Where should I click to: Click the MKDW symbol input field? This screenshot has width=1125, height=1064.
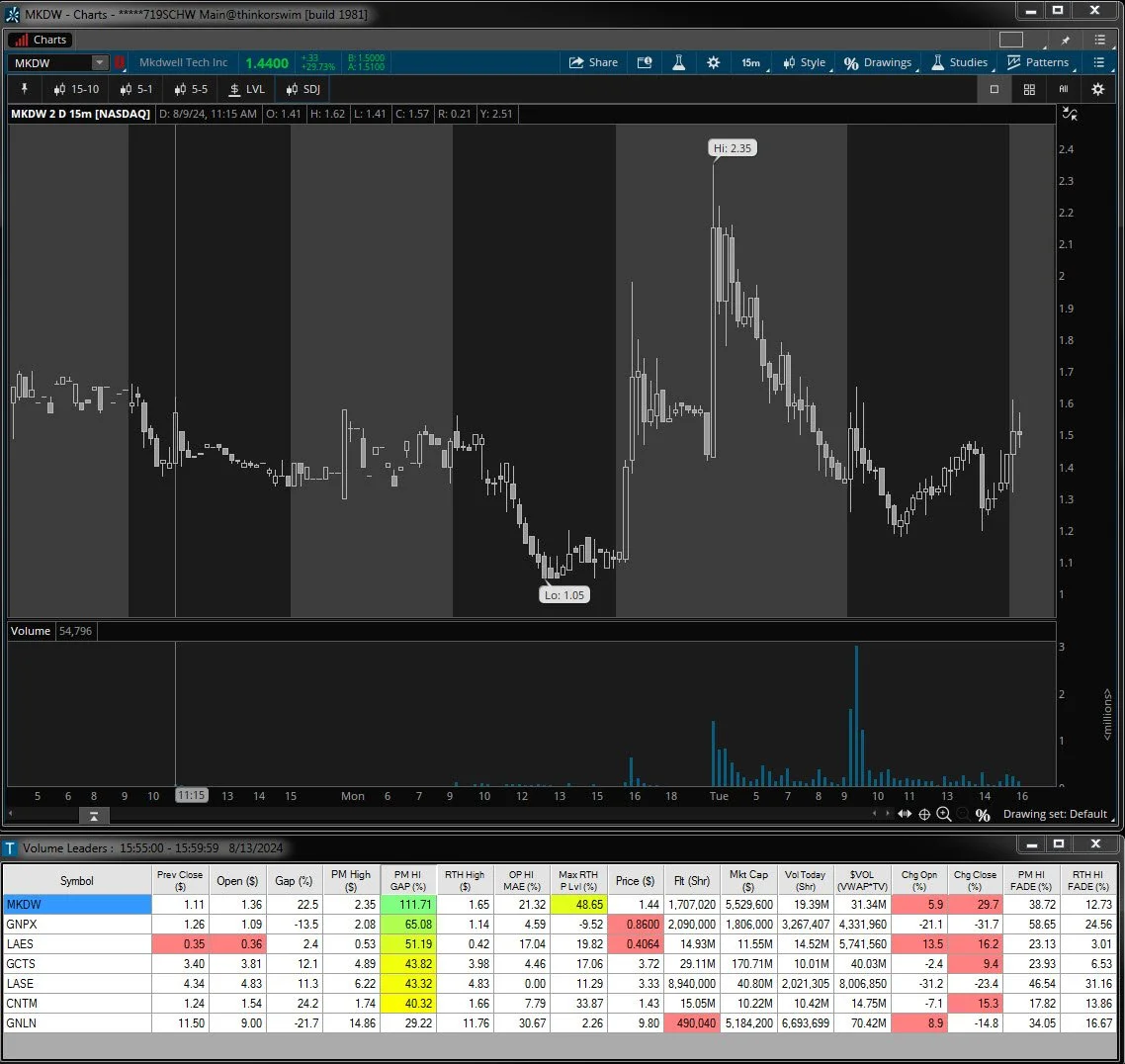pyautogui.click(x=50, y=62)
